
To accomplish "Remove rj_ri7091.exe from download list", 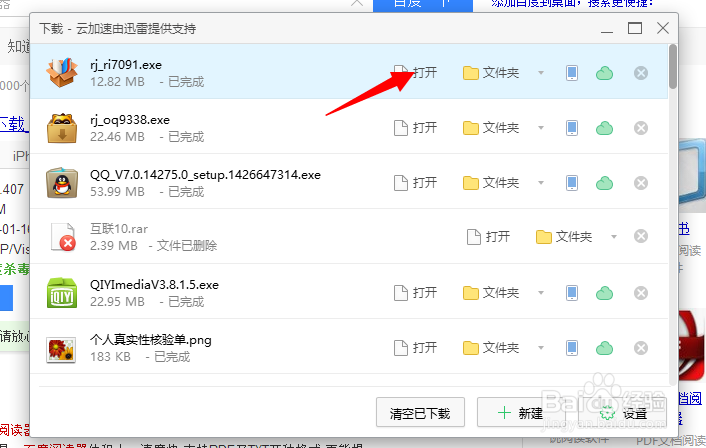I will coord(641,73).
